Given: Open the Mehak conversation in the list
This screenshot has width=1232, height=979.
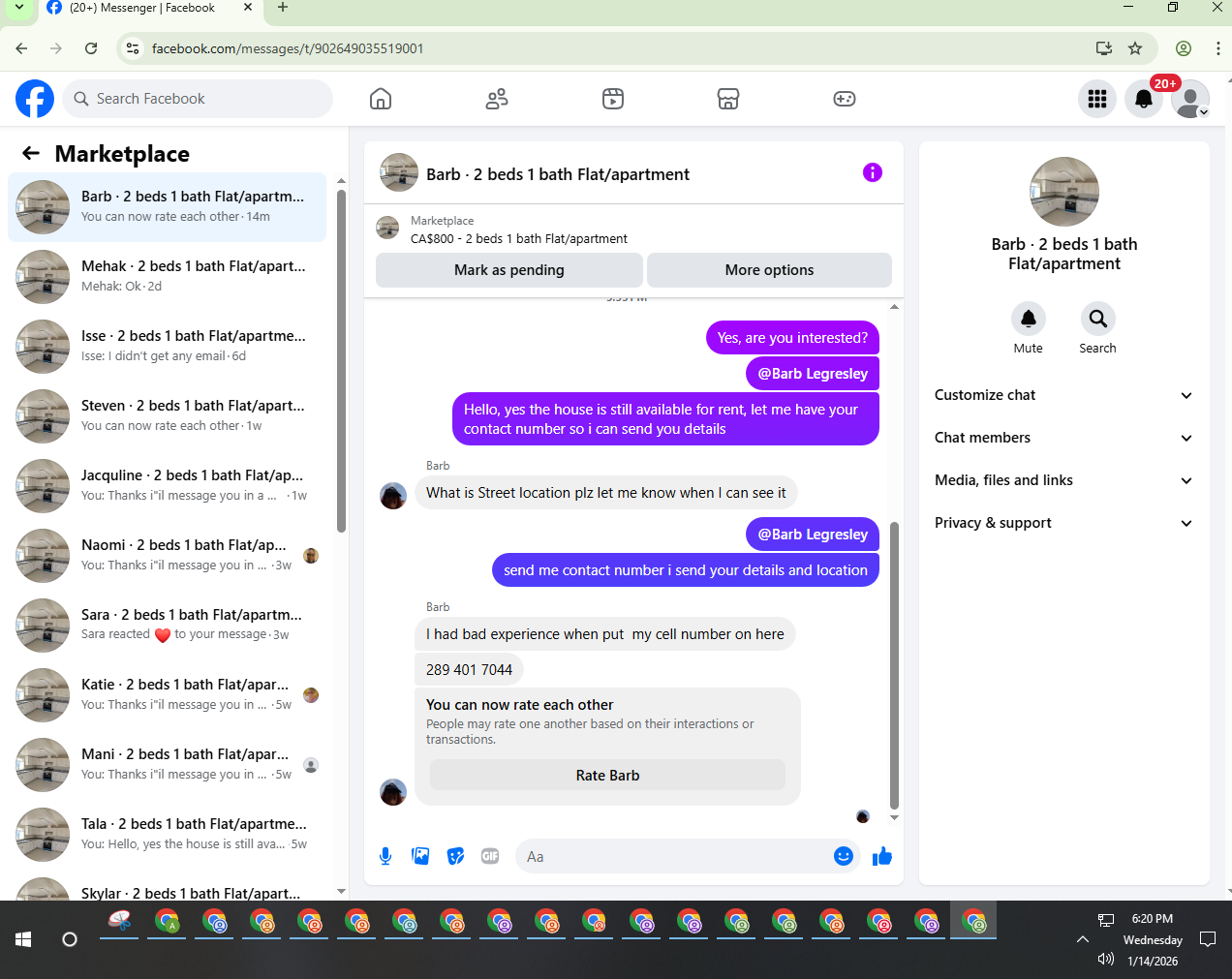Looking at the screenshot, I should pos(167,277).
